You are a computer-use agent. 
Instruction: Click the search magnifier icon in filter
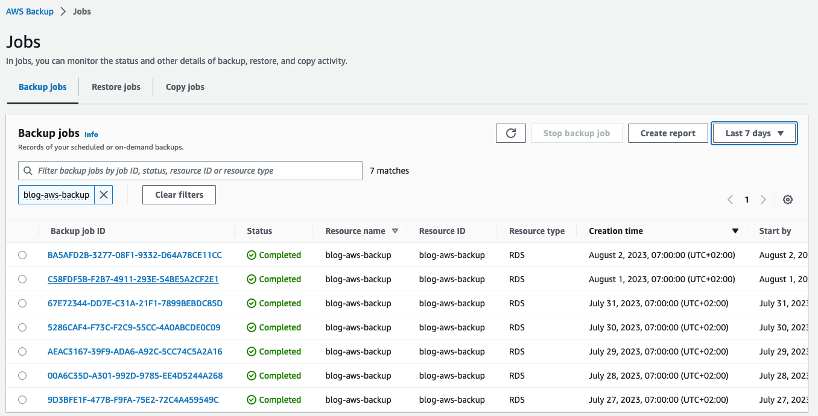pos(29,171)
